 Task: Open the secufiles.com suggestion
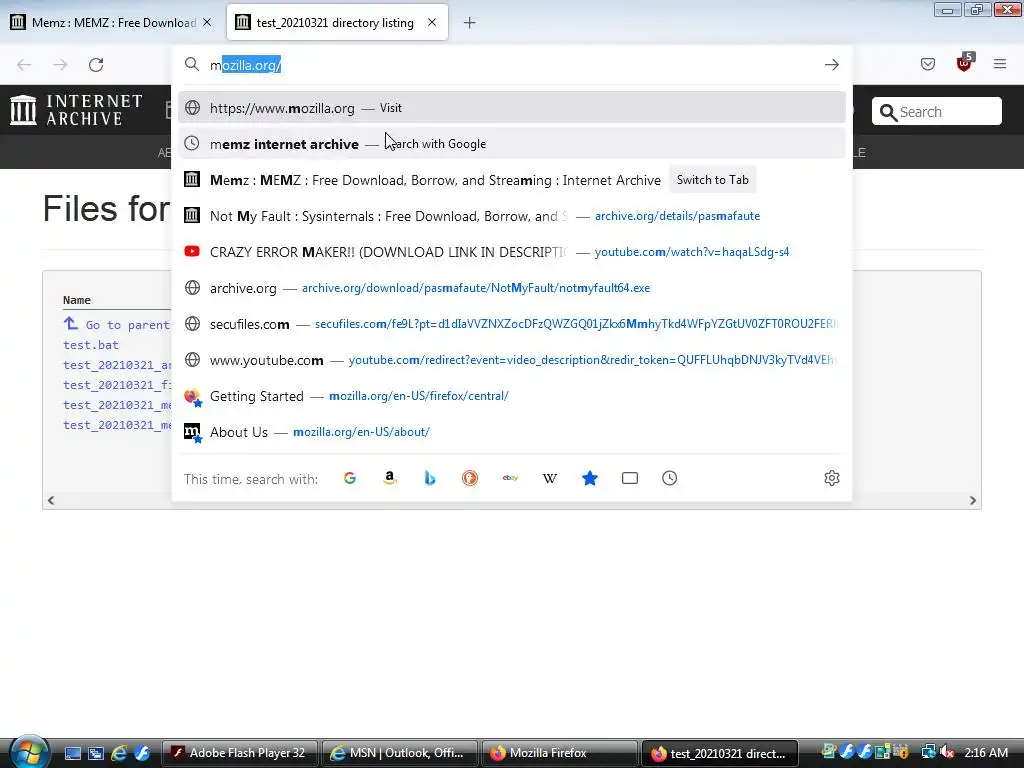(511, 324)
